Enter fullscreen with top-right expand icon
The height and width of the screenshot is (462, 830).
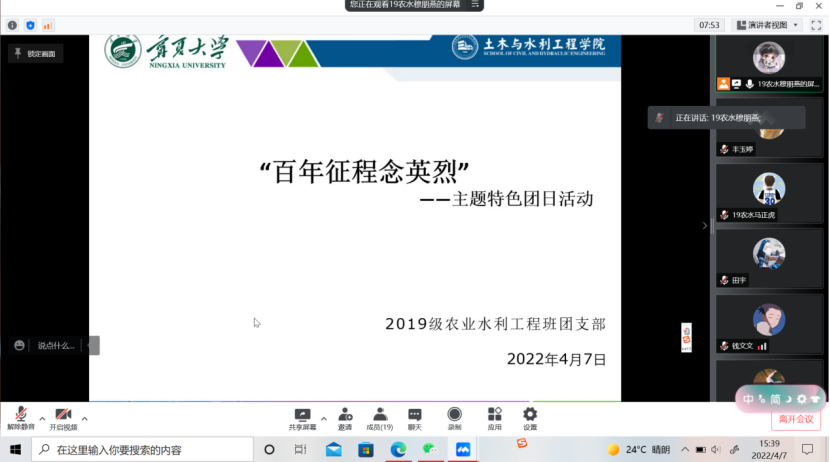[x=815, y=25]
